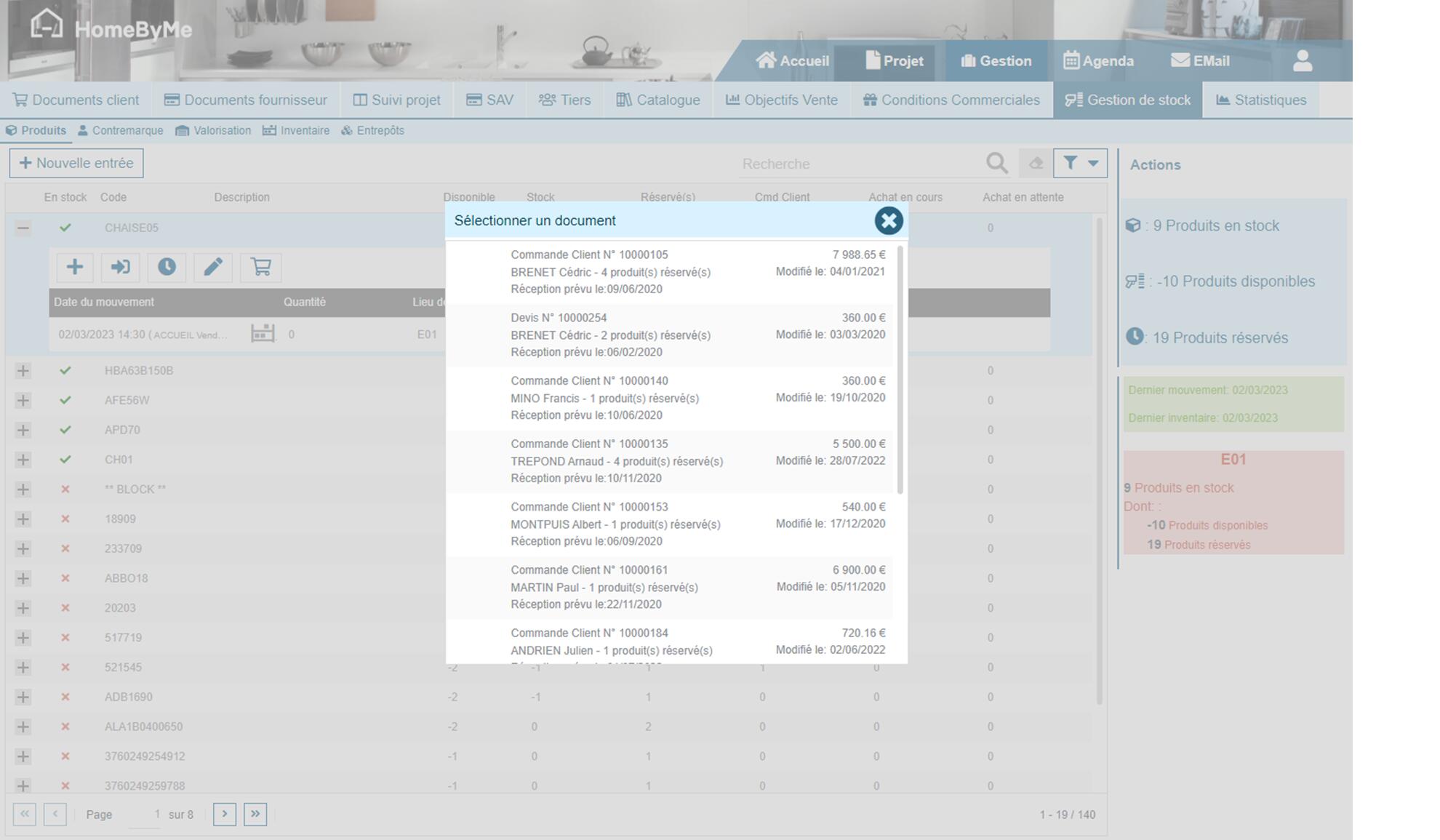Collapse the CHAISE05 product row
This screenshot has height=840, width=1440.
click(23, 228)
